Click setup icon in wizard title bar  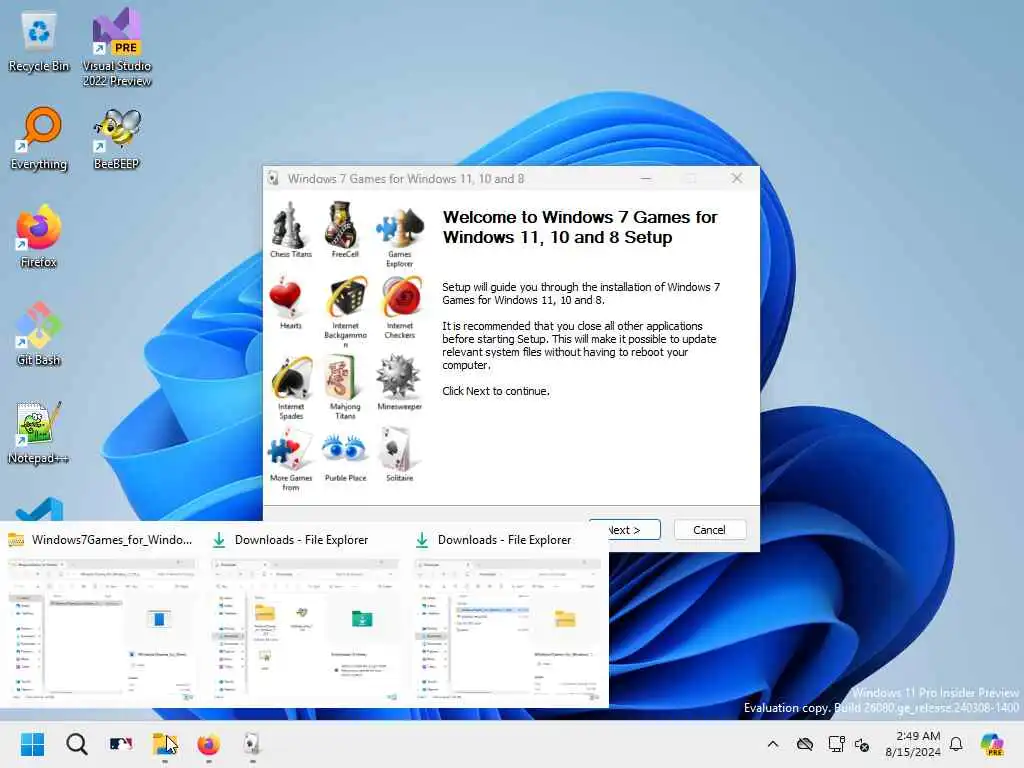pos(274,178)
